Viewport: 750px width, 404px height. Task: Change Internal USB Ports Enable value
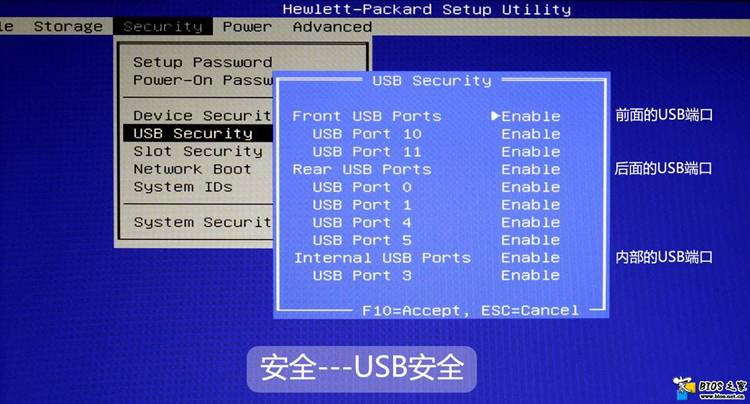coord(530,258)
